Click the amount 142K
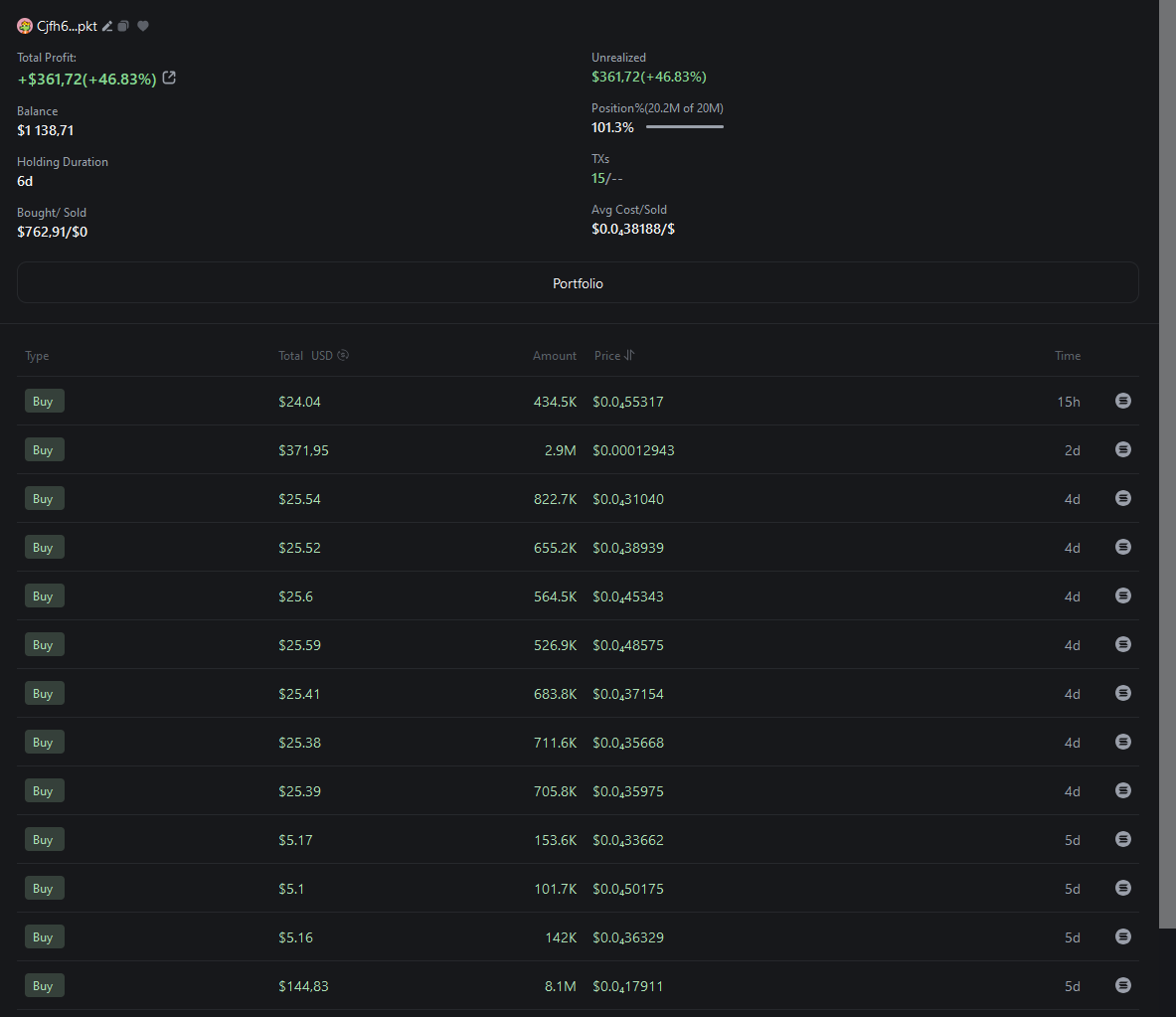This screenshot has width=1176, height=1017. [x=561, y=937]
